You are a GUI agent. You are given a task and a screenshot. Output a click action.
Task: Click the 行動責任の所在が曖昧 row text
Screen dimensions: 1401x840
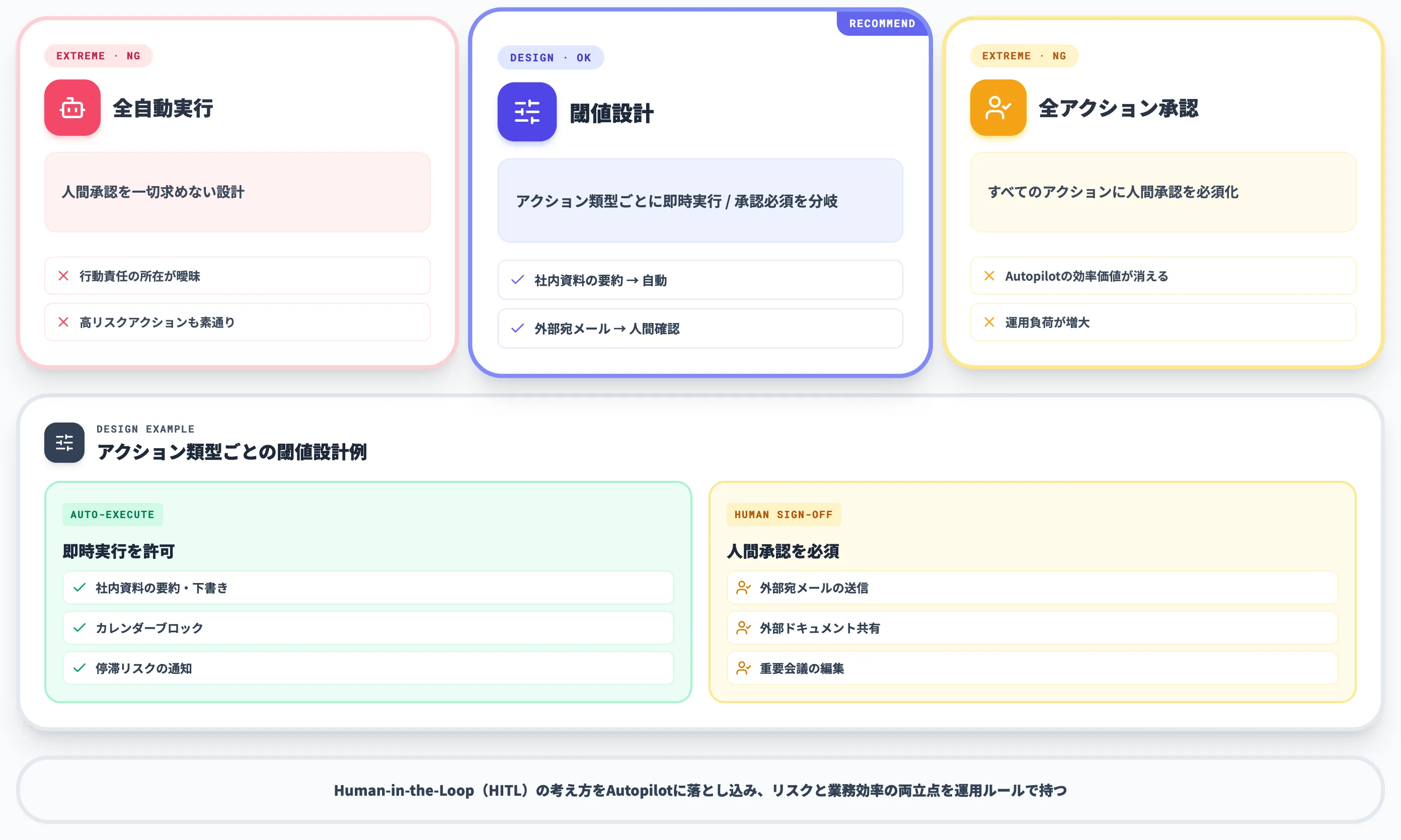(x=140, y=276)
